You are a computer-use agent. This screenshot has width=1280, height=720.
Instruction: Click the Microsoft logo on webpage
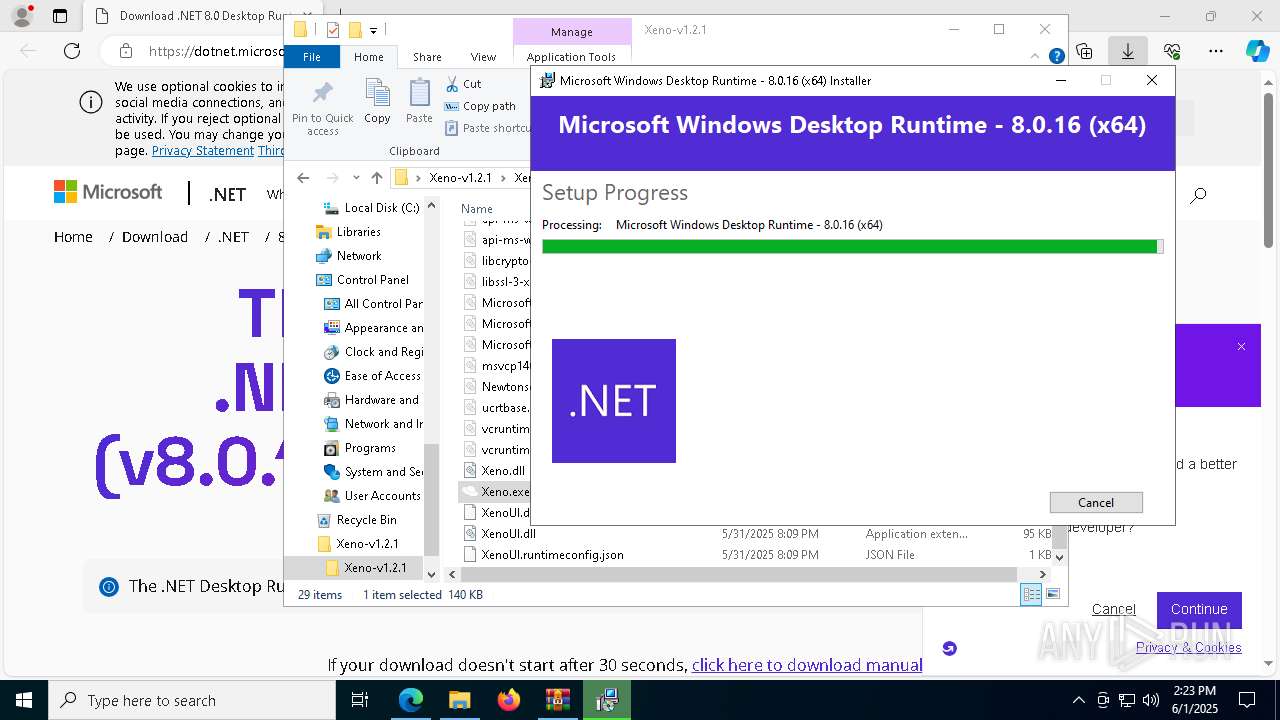point(108,192)
